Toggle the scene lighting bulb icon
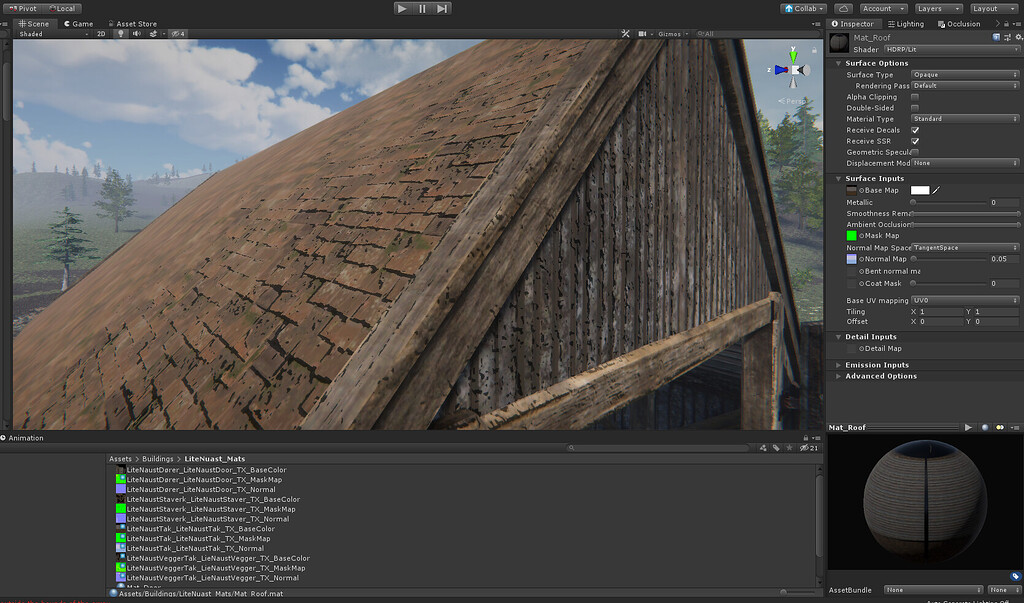 click(121, 33)
